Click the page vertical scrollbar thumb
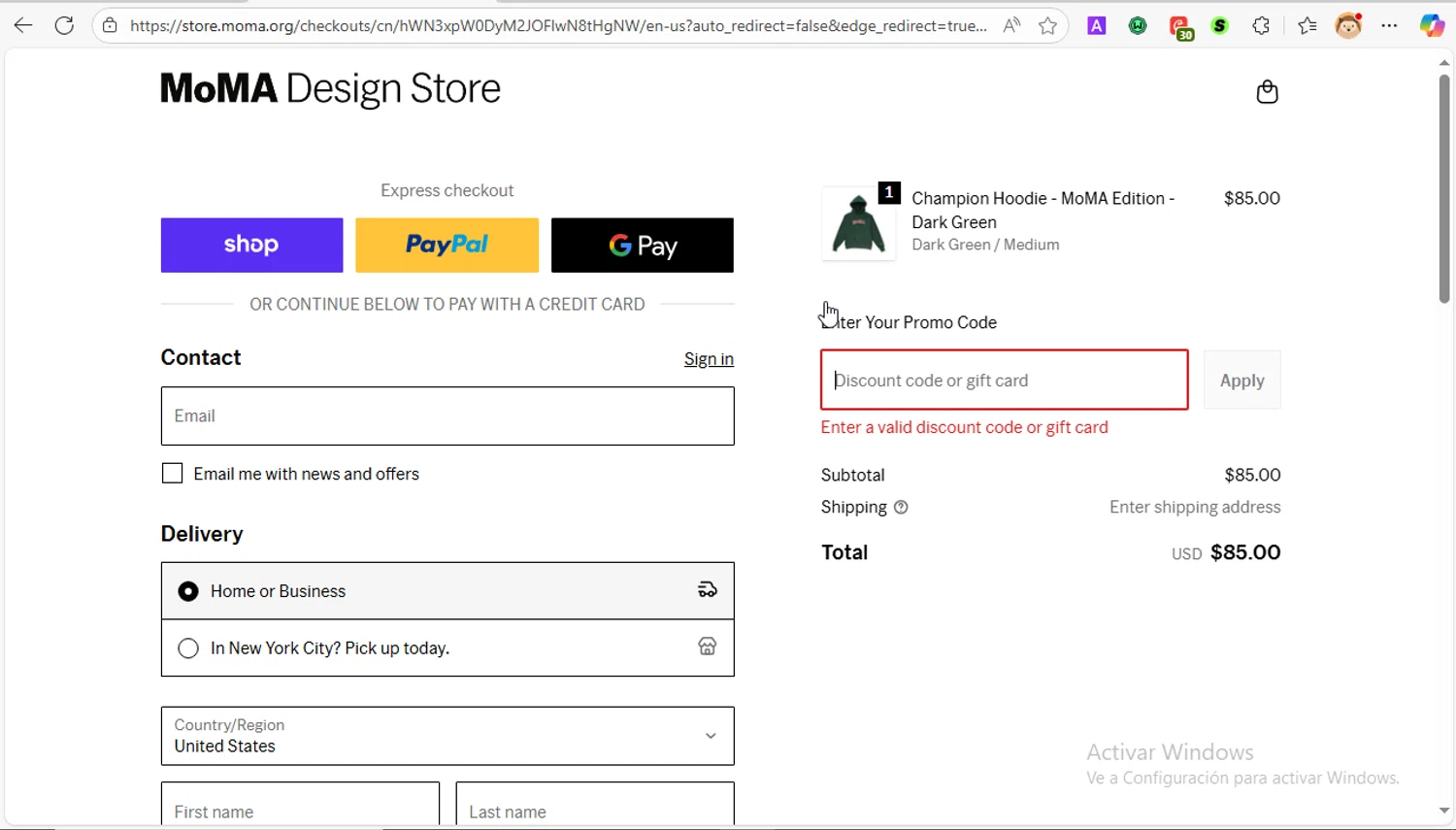This screenshot has width=1456, height=830. coord(1444,189)
